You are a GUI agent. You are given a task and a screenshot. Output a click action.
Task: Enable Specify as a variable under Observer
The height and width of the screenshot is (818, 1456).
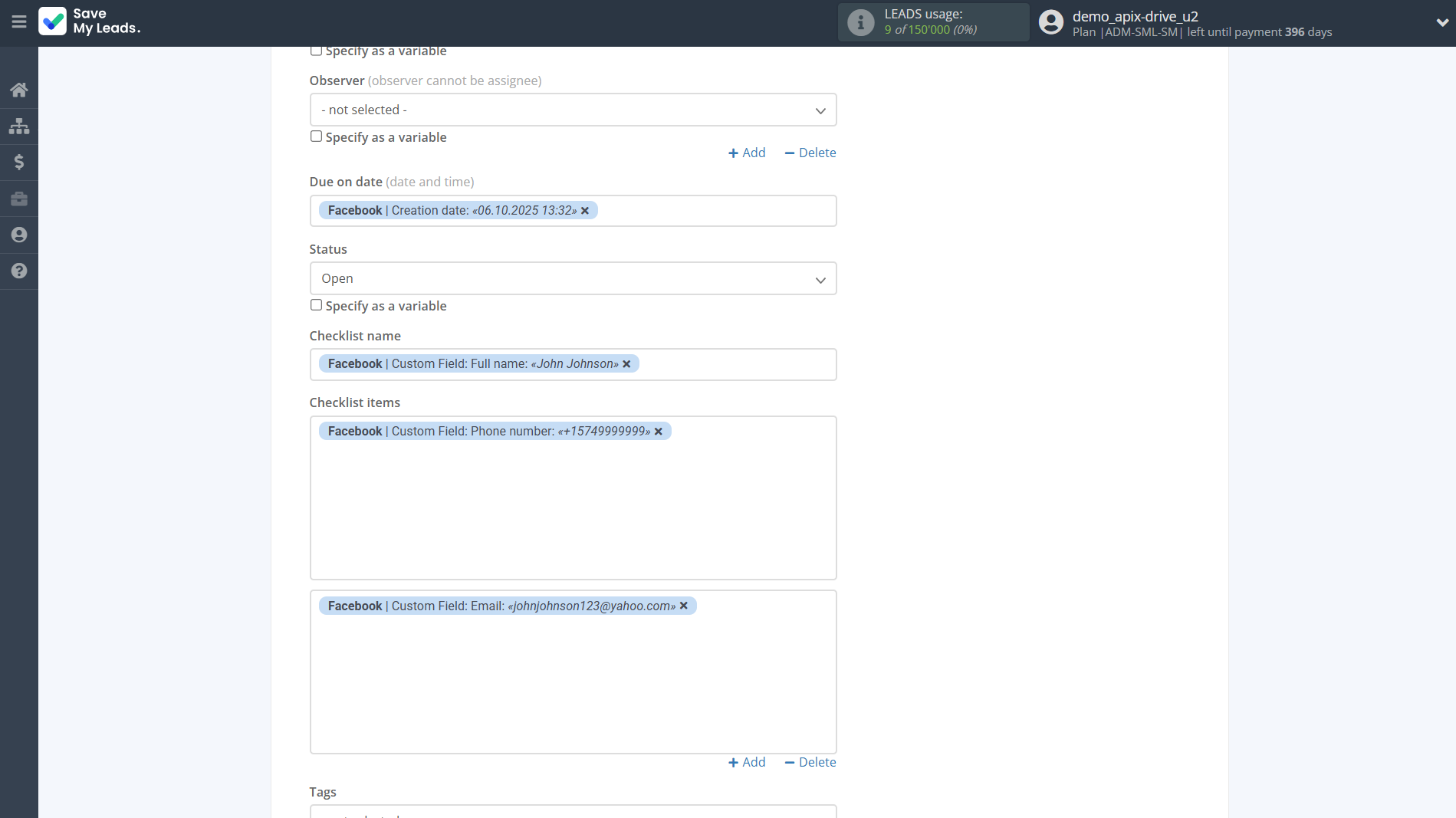315,136
